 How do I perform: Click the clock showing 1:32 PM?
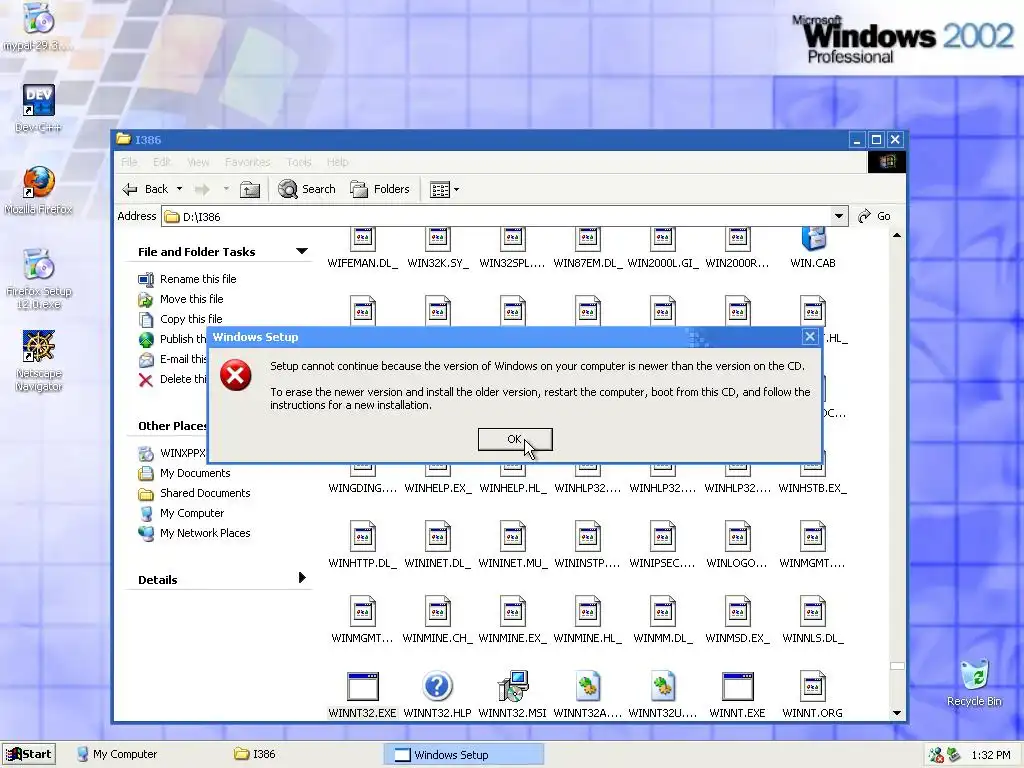pyautogui.click(x=991, y=755)
